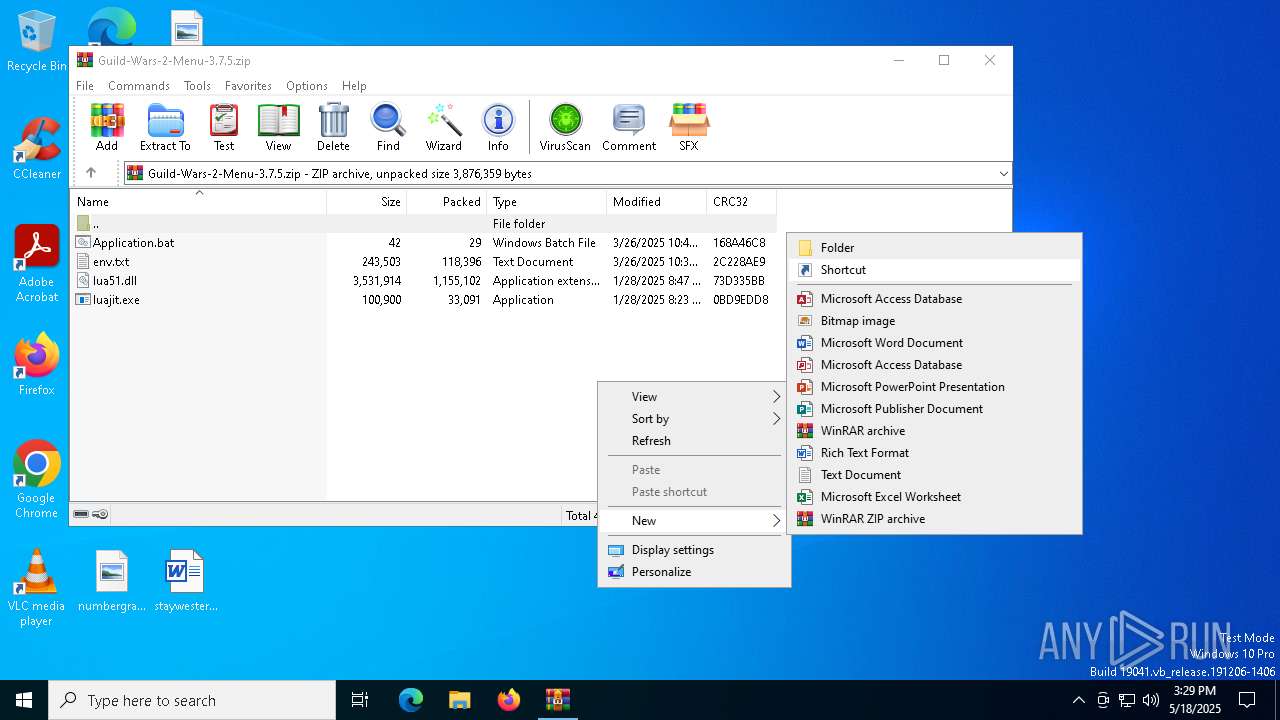Open the Options menu
The width and height of the screenshot is (1280, 720).
(x=307, y=86)
